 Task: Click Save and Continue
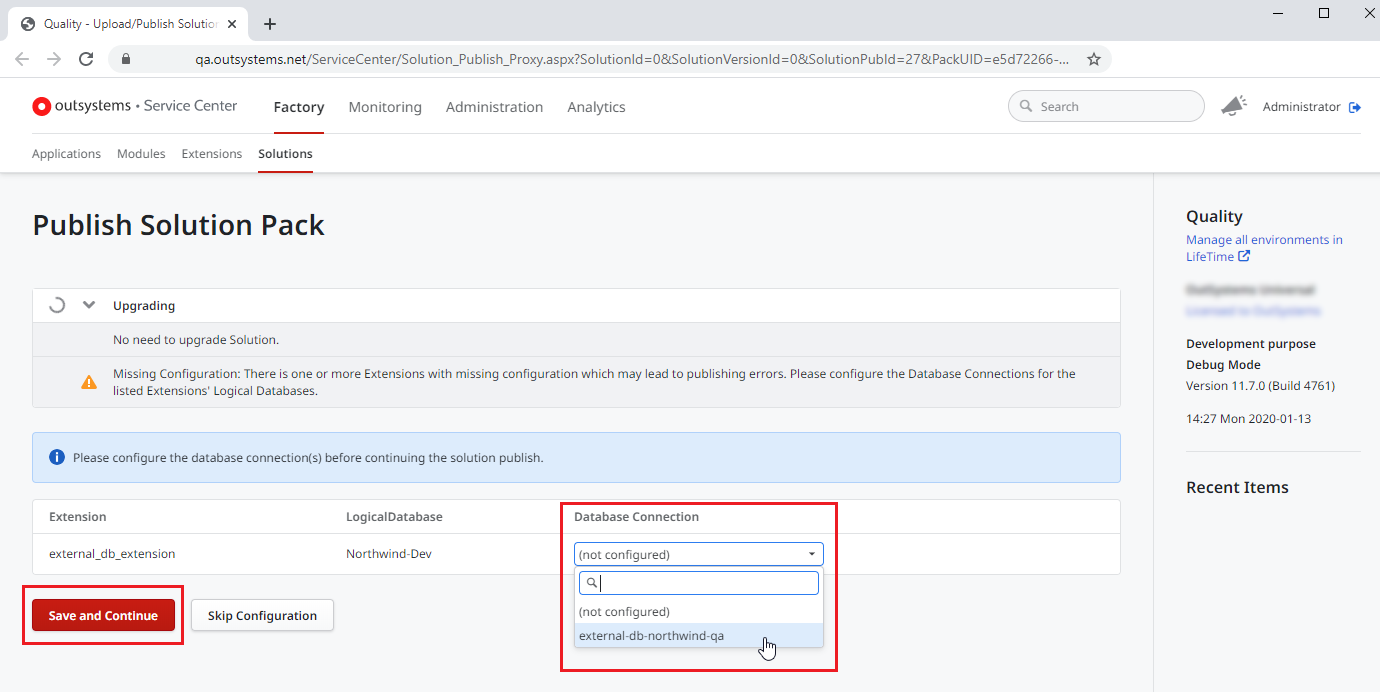pos(102,615)
